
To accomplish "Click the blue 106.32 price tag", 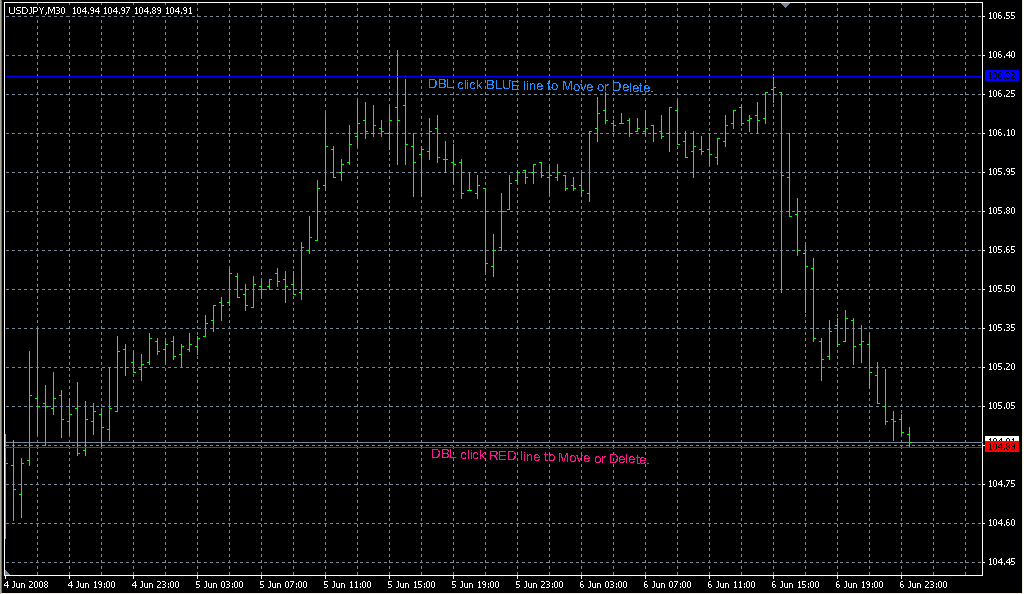I will pyautogui.click(x=1001, y=76).
